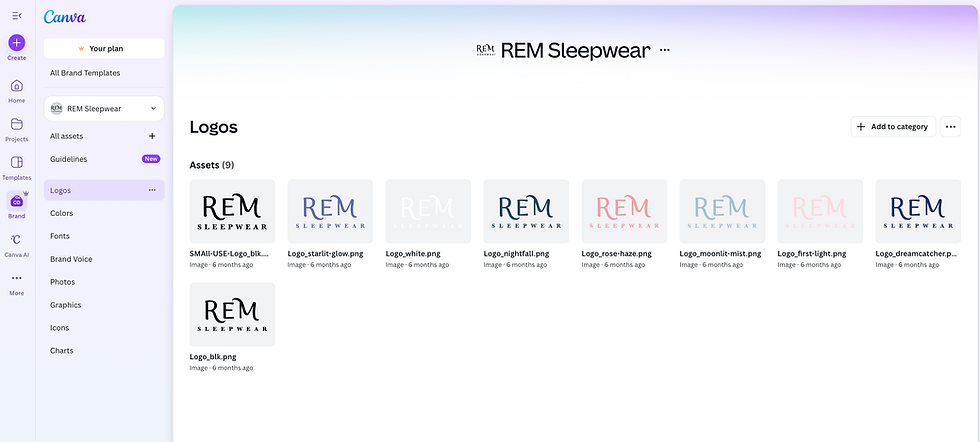Open Guidelines section
The image size is (980, 442).
tap(69, 159)
